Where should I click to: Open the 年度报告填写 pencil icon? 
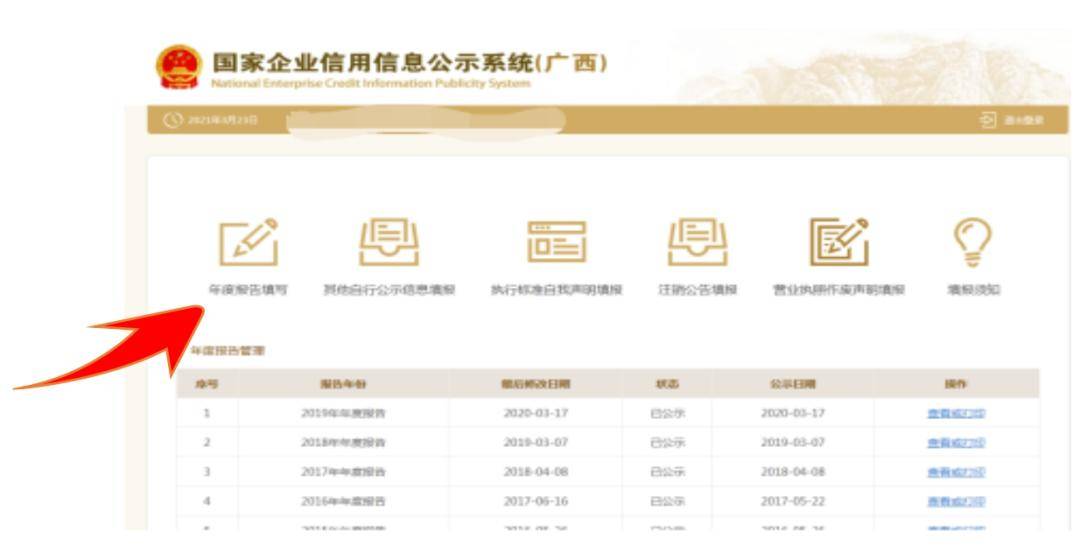coord(249,242)
